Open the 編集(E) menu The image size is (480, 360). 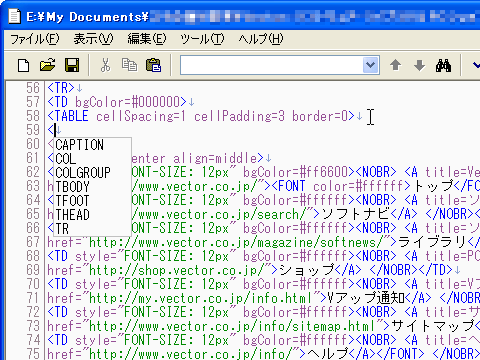[x=147, y=39]
